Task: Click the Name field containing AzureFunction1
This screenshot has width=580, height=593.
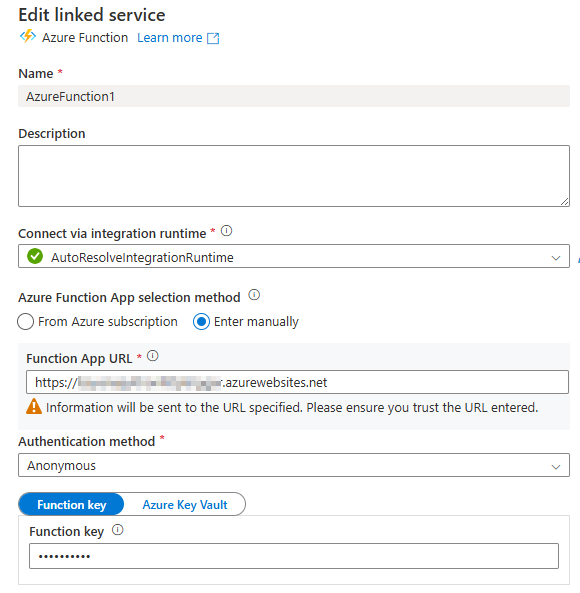Action: tap(294, 96)
